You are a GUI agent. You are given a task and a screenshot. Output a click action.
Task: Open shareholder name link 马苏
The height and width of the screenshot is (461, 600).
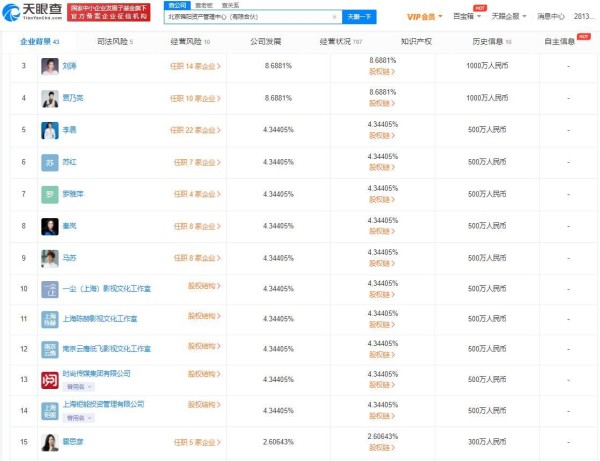tap(69, 258)
